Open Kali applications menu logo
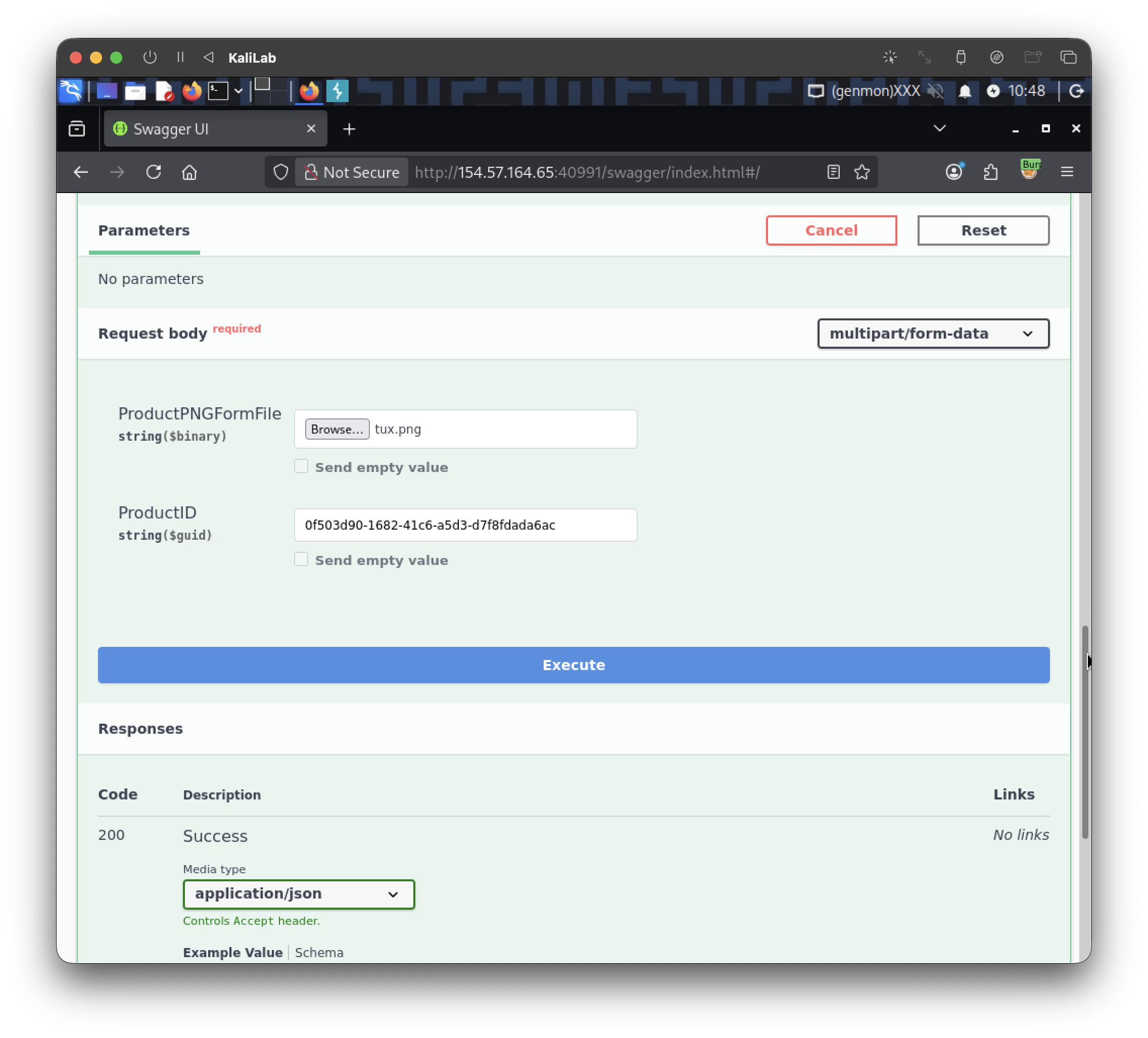 coord(71,91)
